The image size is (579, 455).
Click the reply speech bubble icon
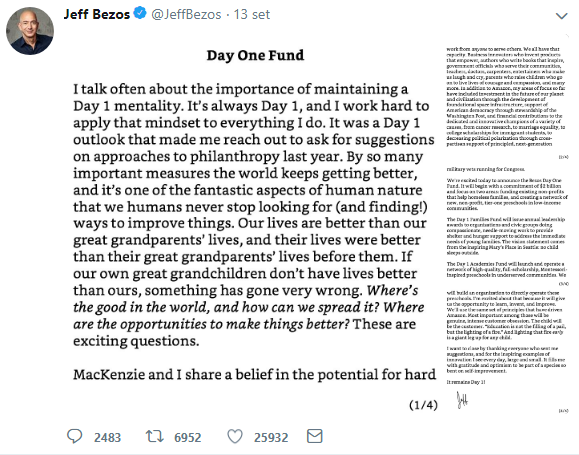pos(75,436)
